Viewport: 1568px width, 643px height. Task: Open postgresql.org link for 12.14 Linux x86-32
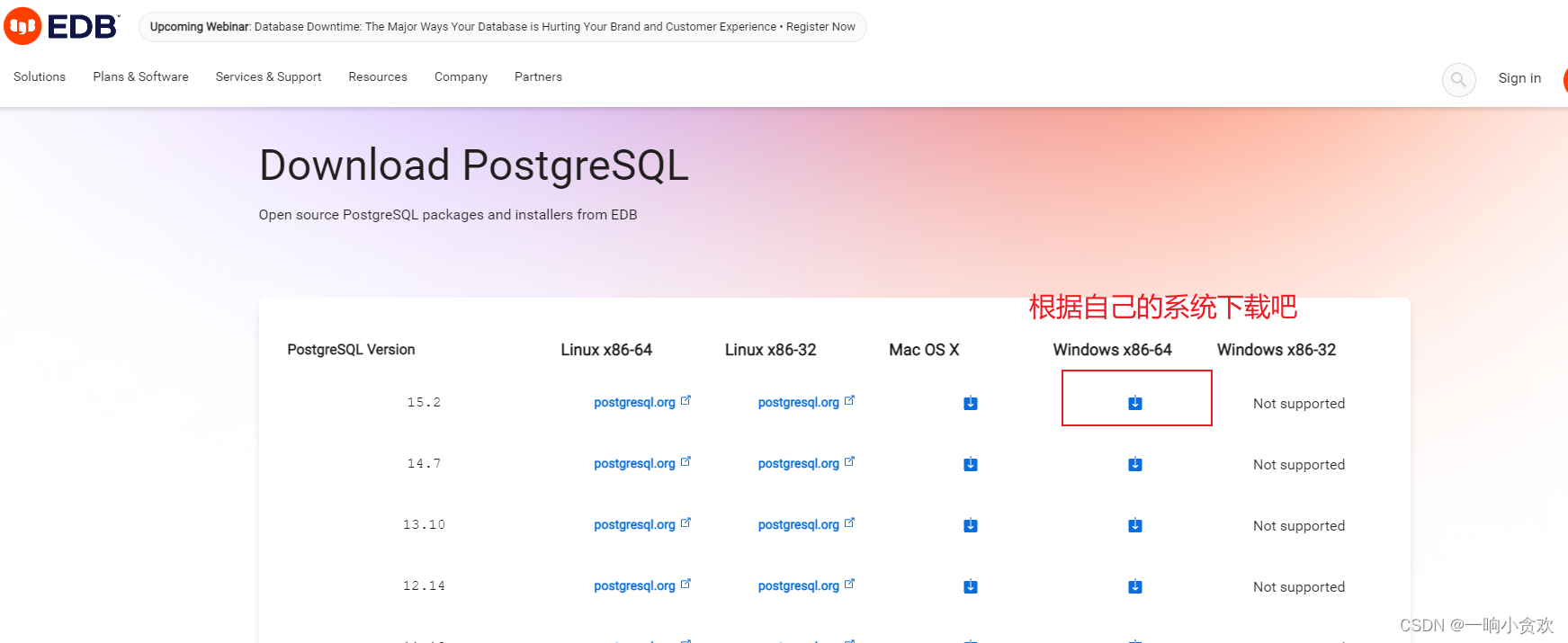point(806,585)
